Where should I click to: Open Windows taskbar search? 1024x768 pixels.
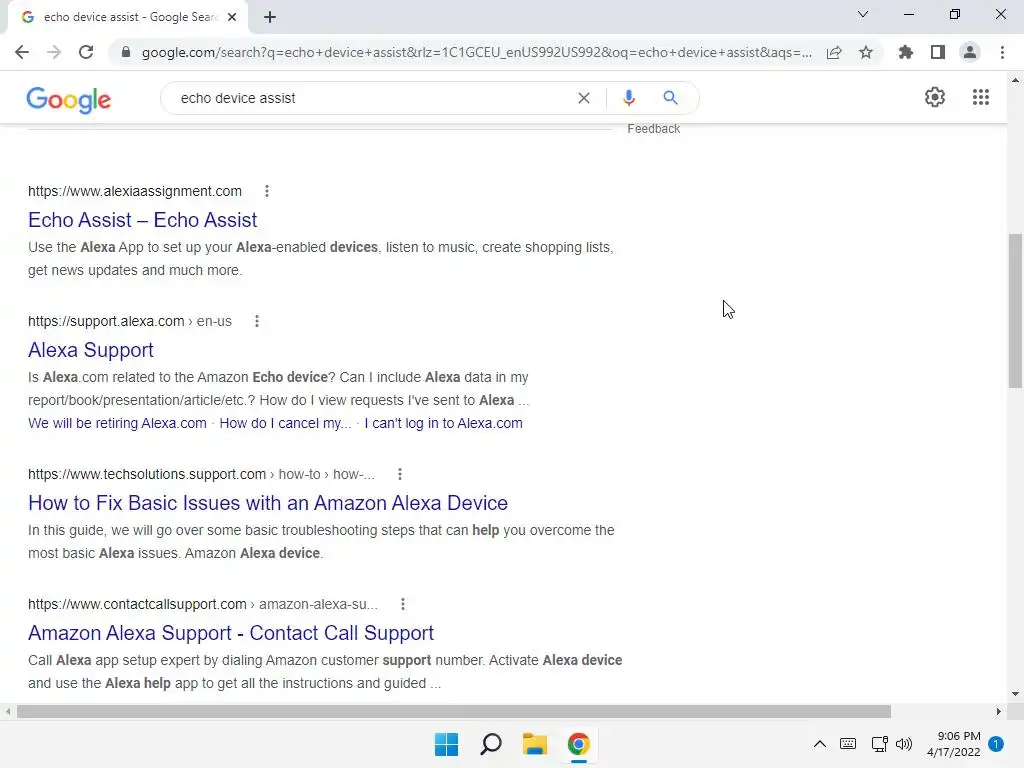(490, 744)
